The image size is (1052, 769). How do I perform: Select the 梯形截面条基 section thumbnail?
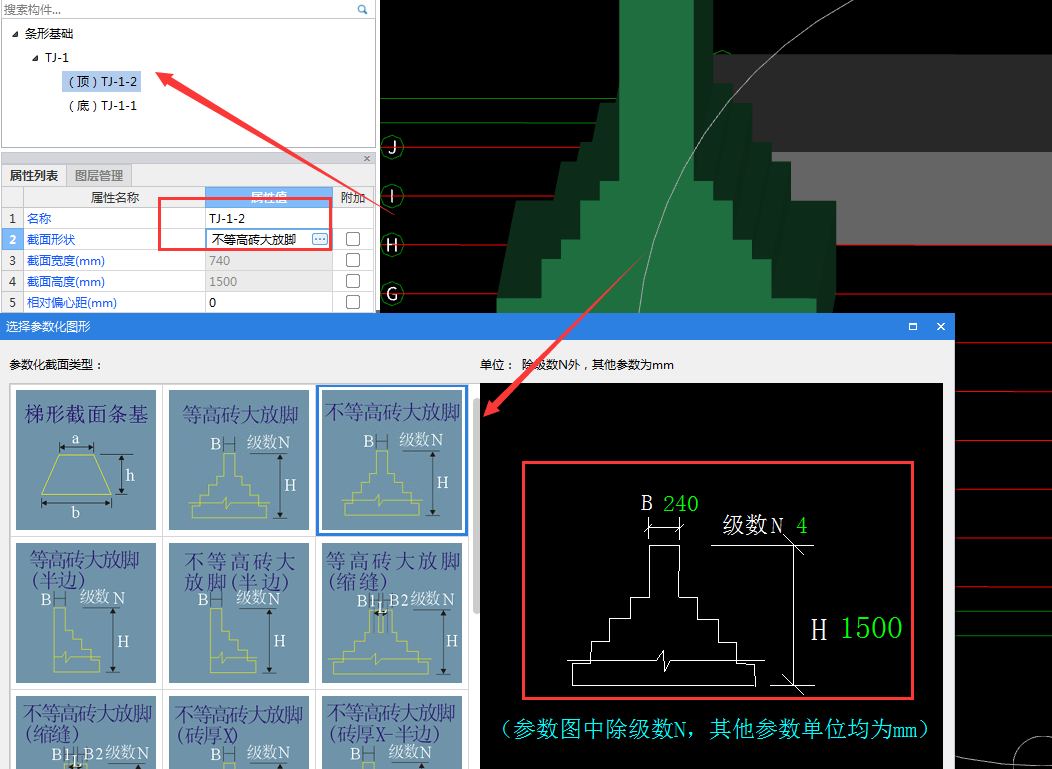click(86, 460)
